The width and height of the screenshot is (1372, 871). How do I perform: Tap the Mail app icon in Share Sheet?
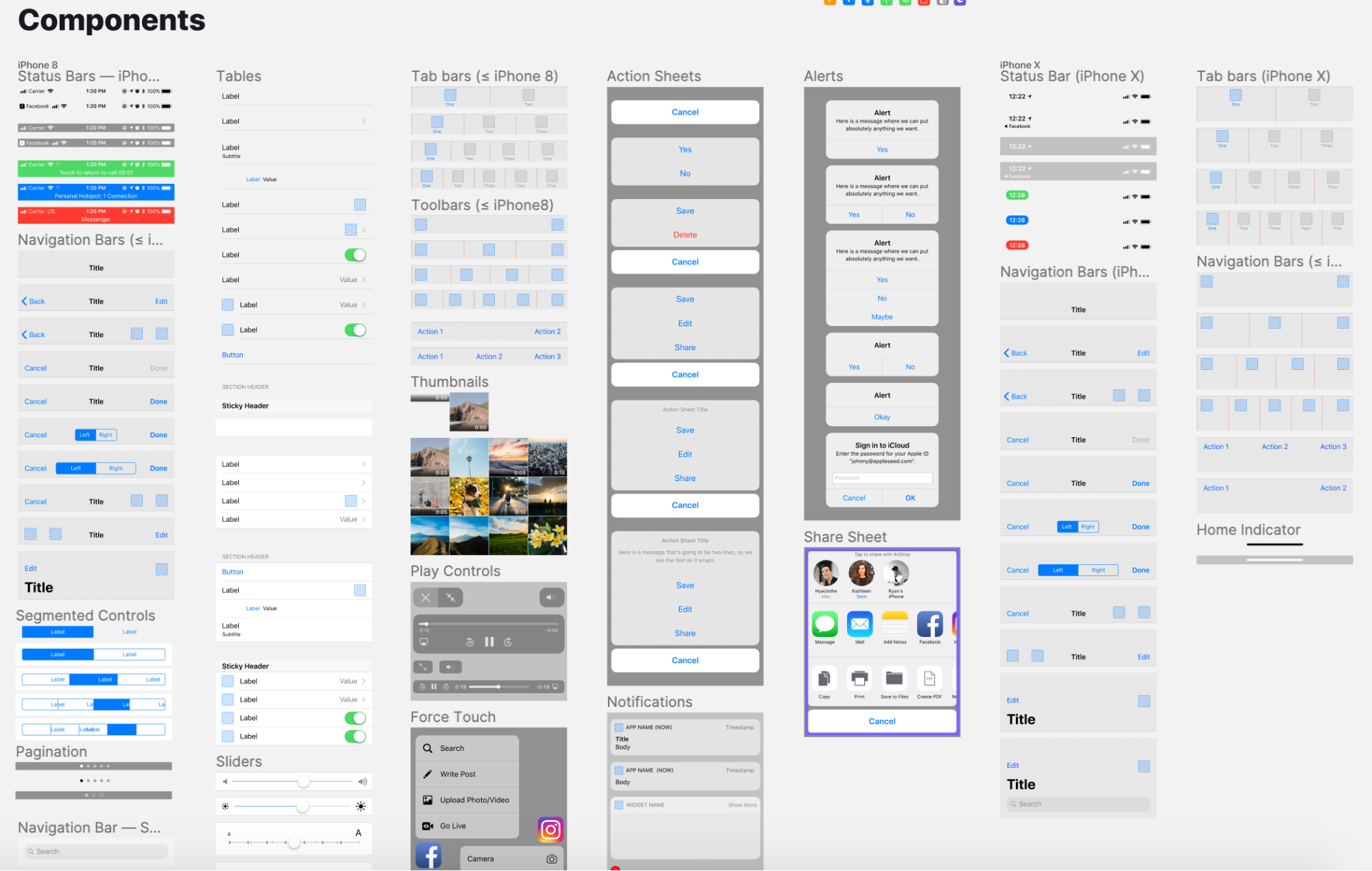(859, 624)
